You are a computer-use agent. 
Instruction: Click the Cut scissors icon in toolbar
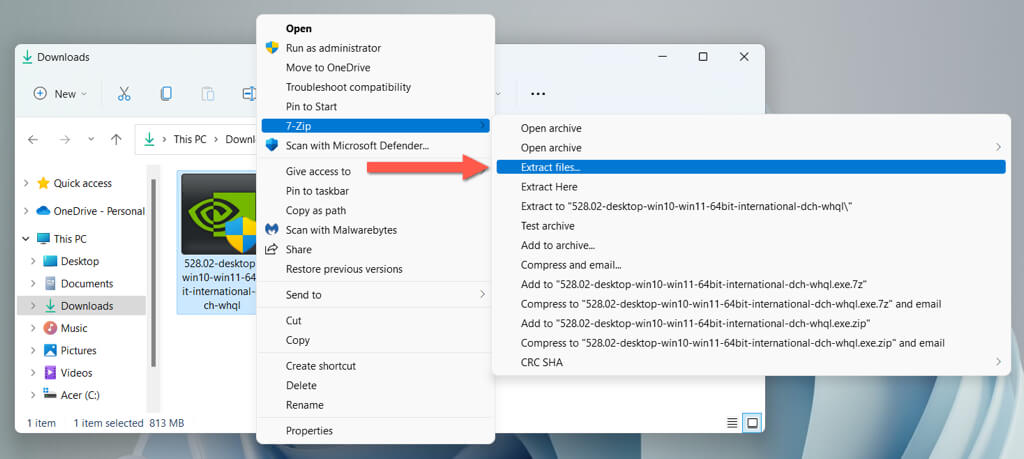tap(124, 93)
